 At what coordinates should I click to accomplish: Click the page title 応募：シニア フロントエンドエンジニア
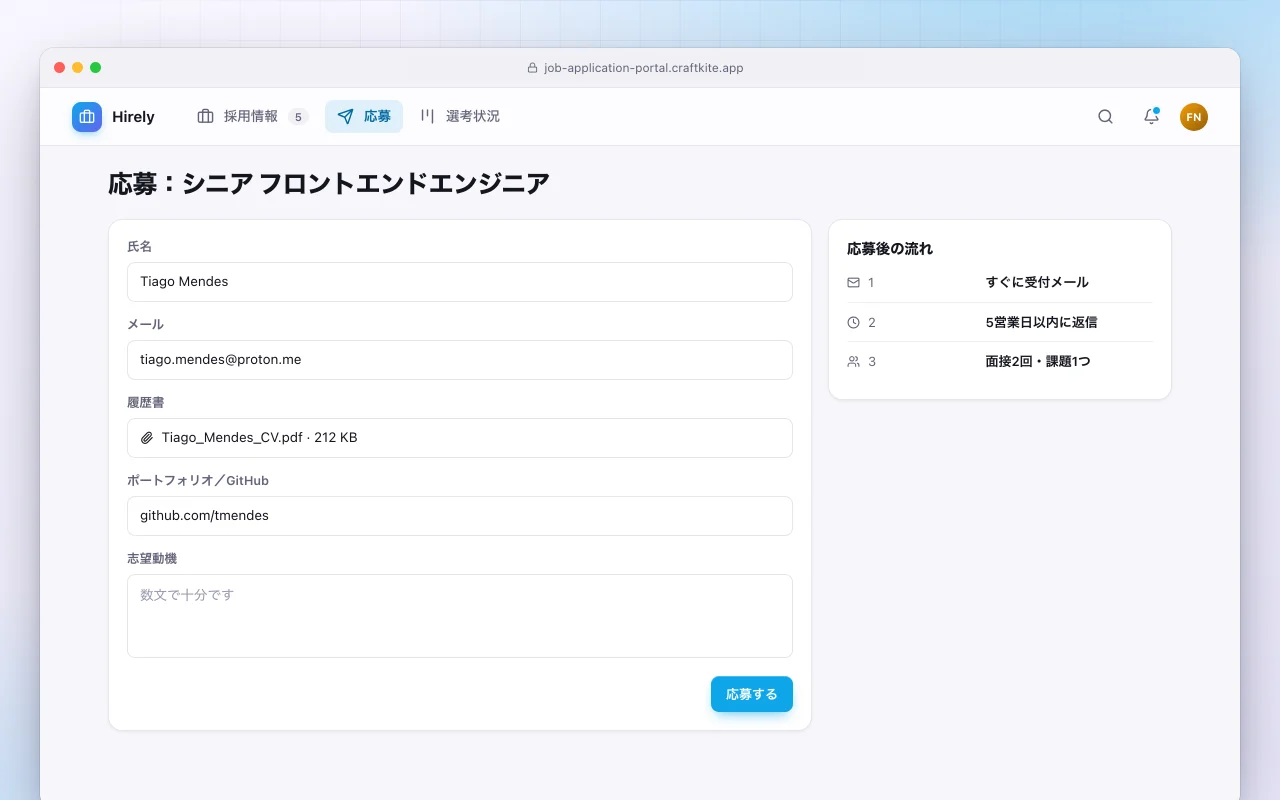pos(329,184)
